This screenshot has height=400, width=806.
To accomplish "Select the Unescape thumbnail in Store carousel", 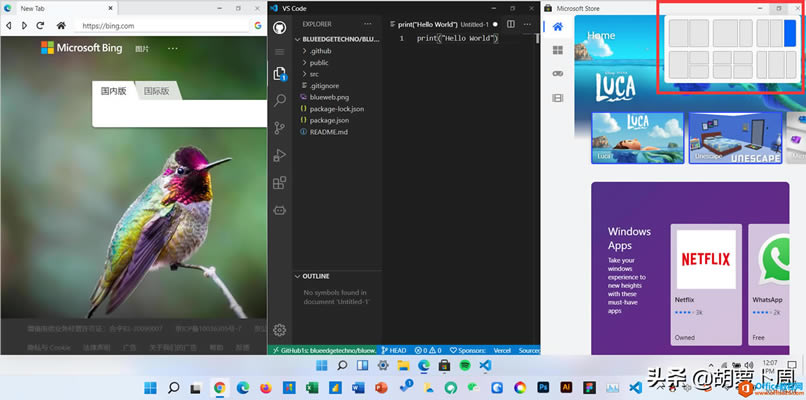I will point(736,138).
